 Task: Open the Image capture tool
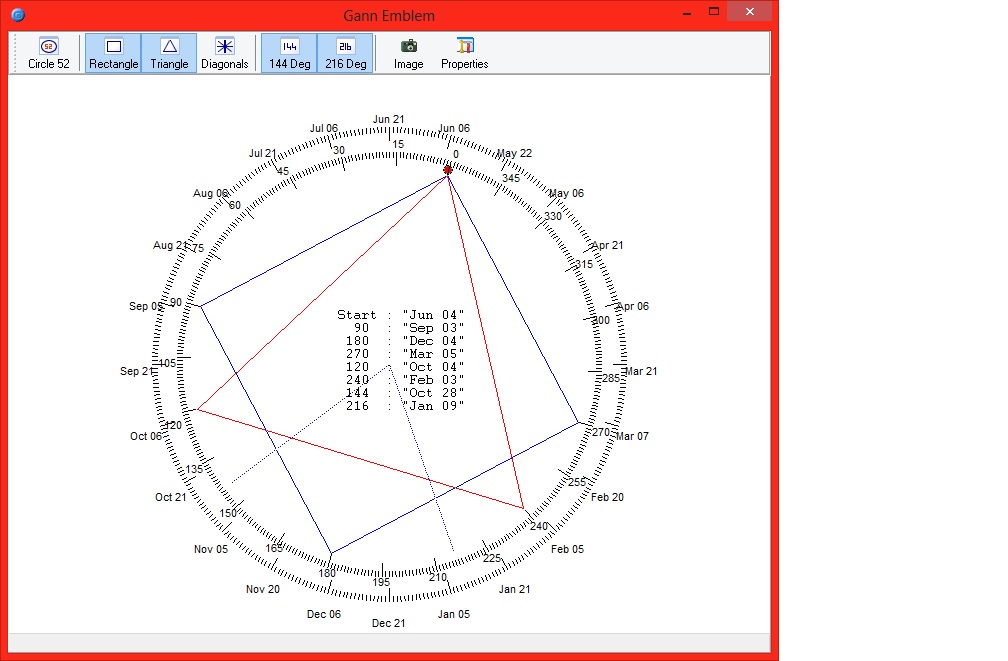pyautogui.click(x=407, y=52)
